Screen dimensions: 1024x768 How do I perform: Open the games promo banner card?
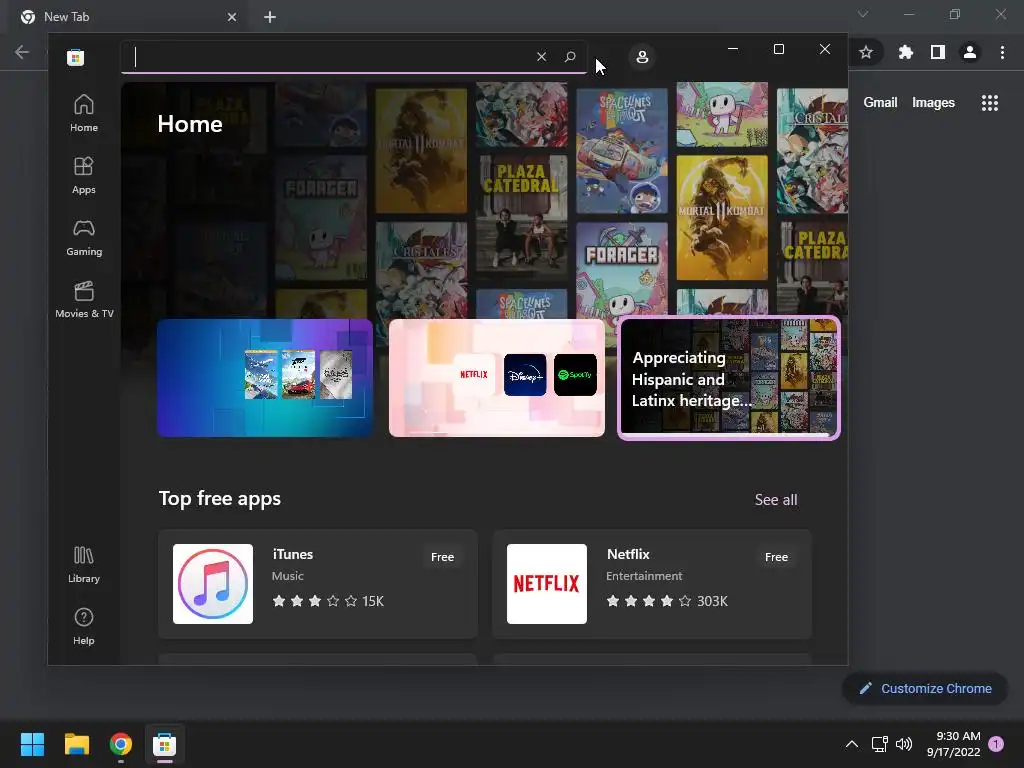265,377
